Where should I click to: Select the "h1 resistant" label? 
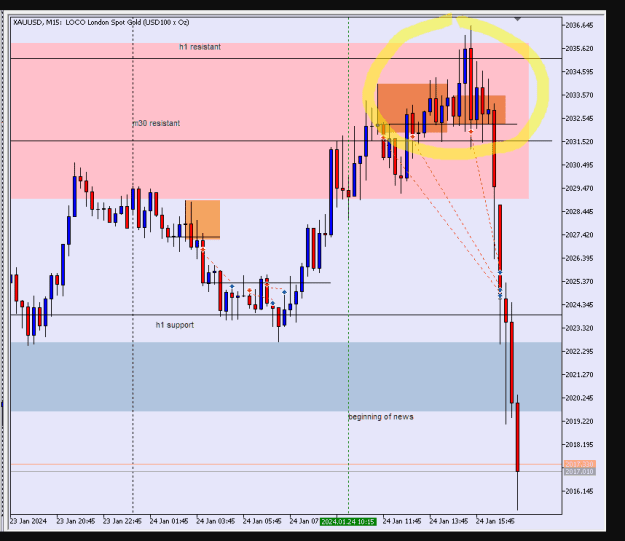[x=200, y=47]
